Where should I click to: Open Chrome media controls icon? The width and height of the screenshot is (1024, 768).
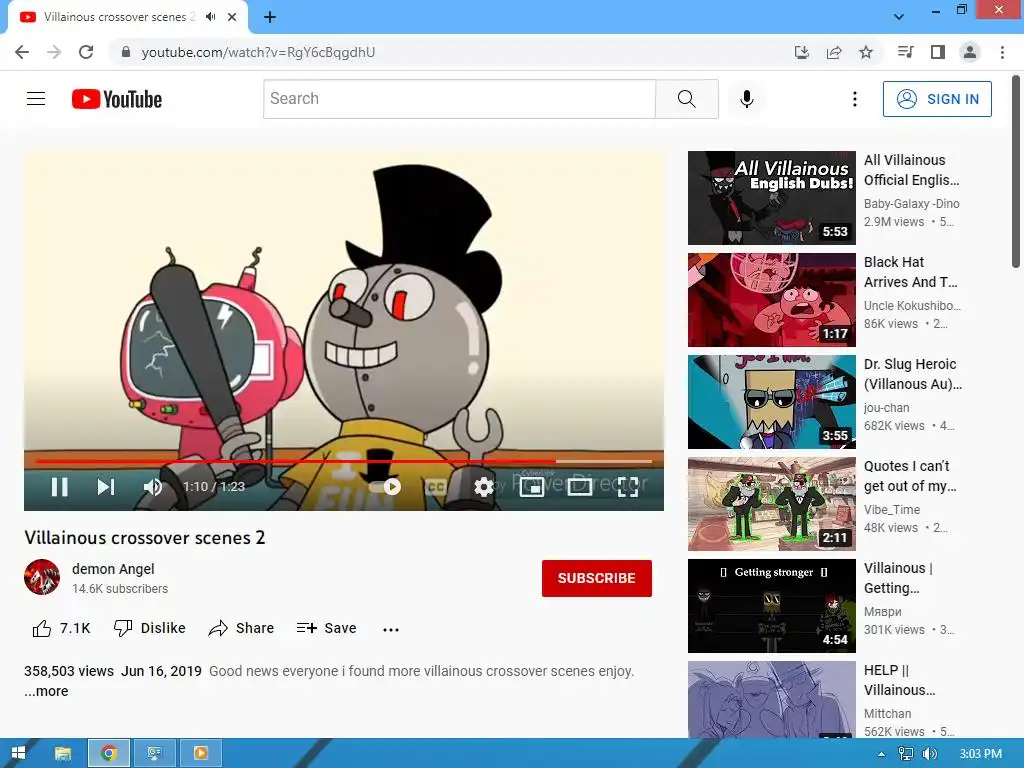point(906,52)
